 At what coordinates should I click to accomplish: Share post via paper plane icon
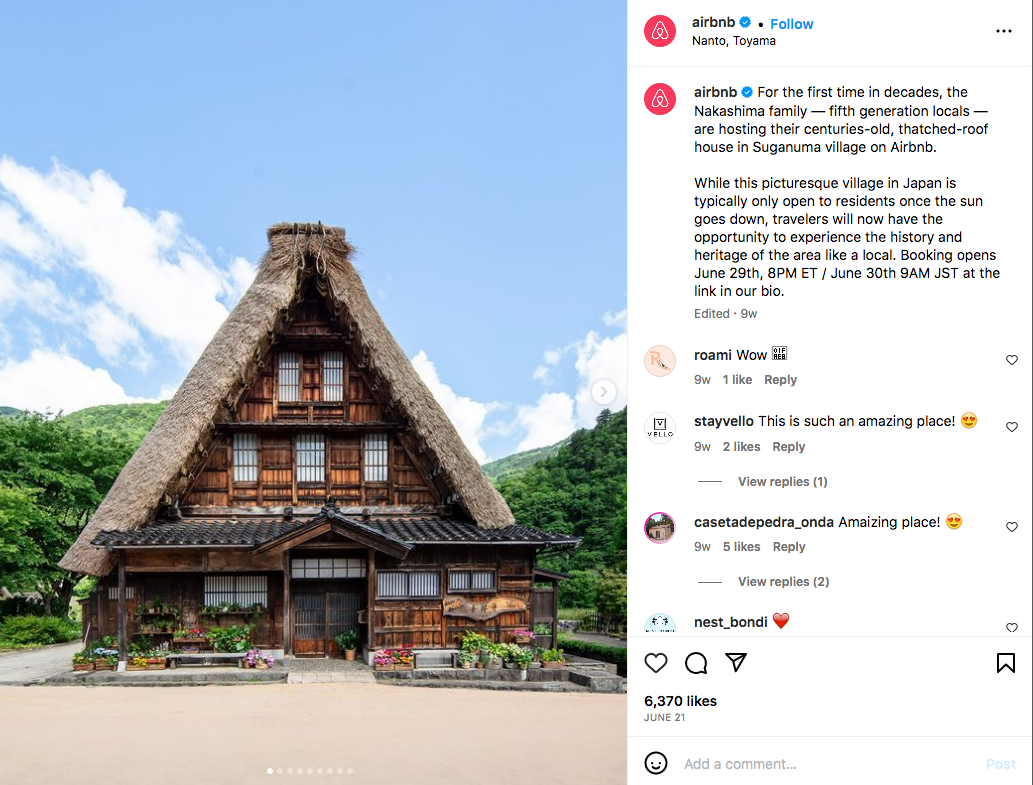point(735,662)
